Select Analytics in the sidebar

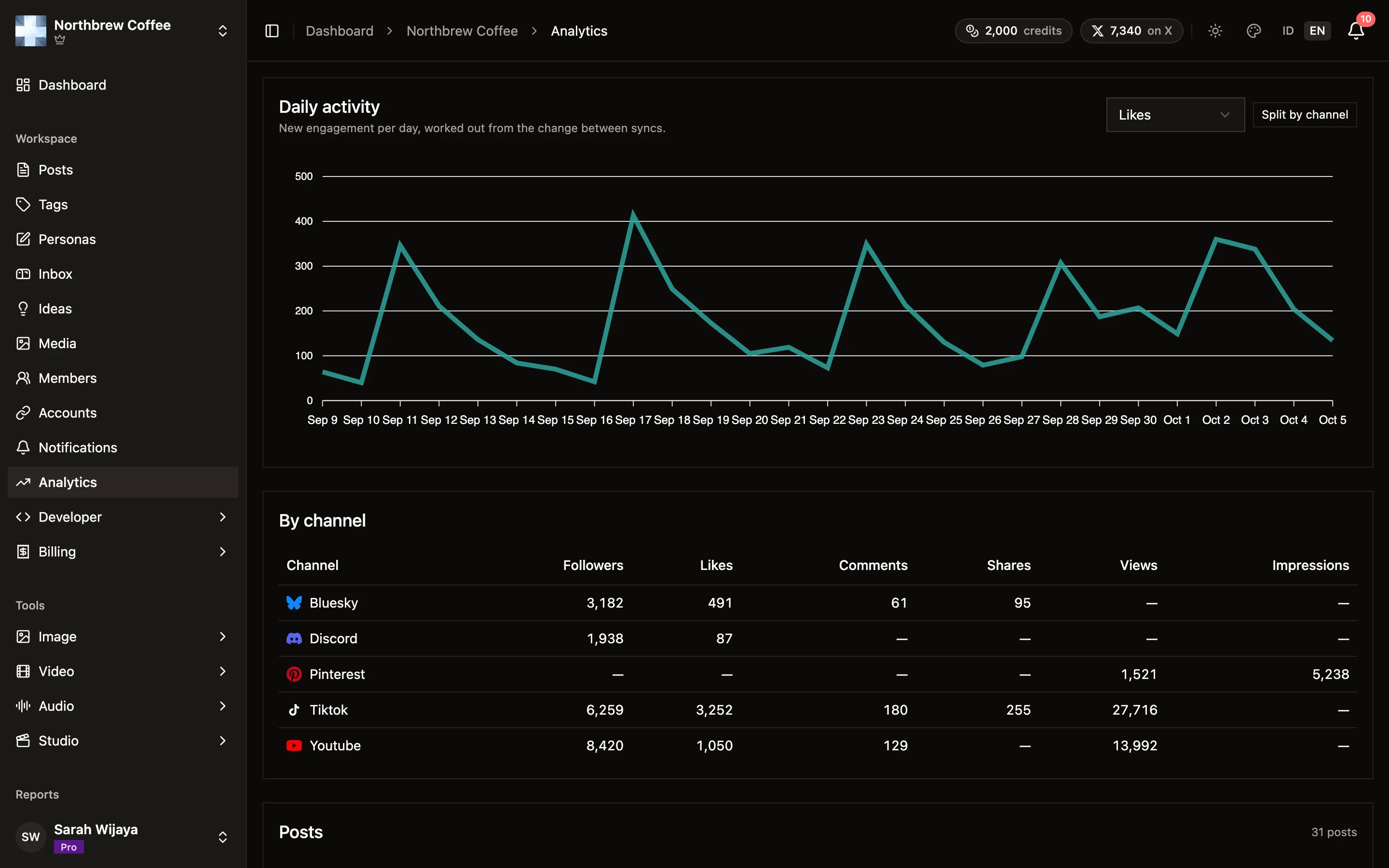pyautogui.click(x=123, y=482)
